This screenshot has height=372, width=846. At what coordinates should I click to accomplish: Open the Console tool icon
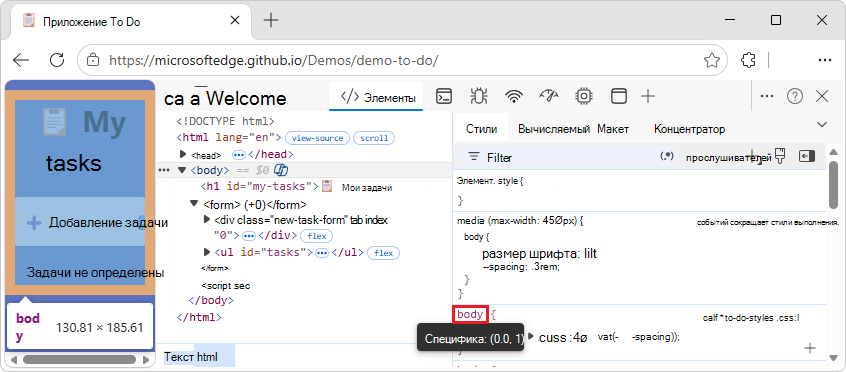(444, 97)
